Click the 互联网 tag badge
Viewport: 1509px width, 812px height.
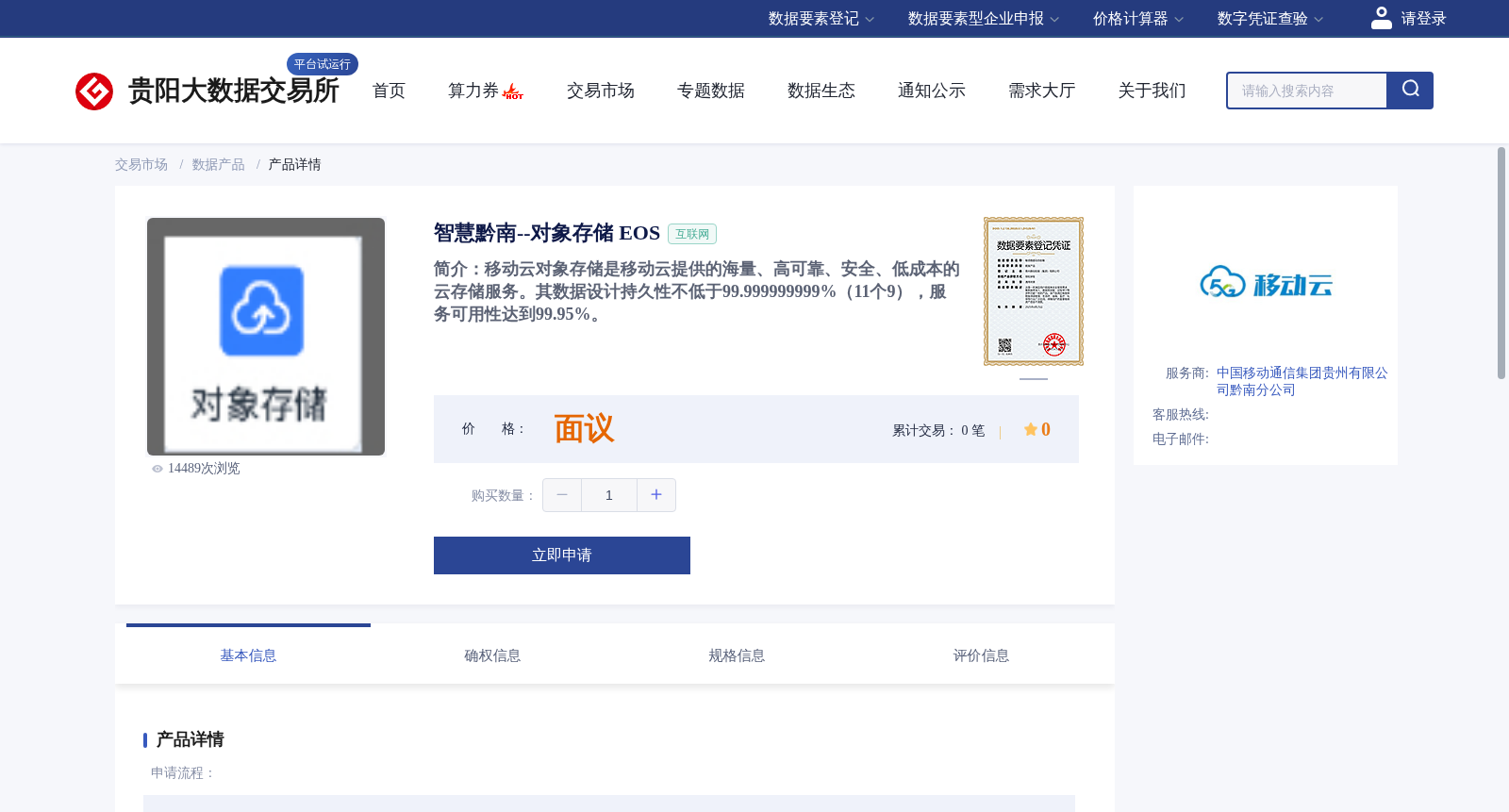click(692, 234)
